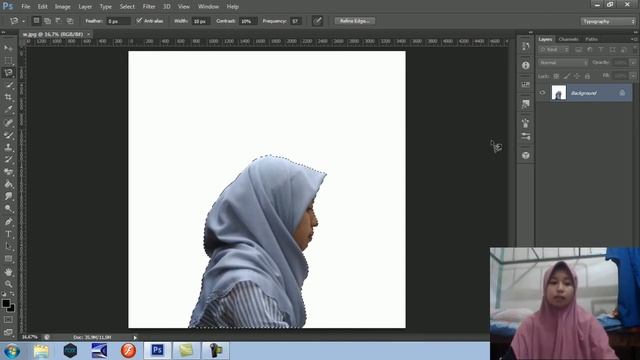This screenshot has height=360, width=640.
Task: Reset default foreground and background colors
Action: 4,294
